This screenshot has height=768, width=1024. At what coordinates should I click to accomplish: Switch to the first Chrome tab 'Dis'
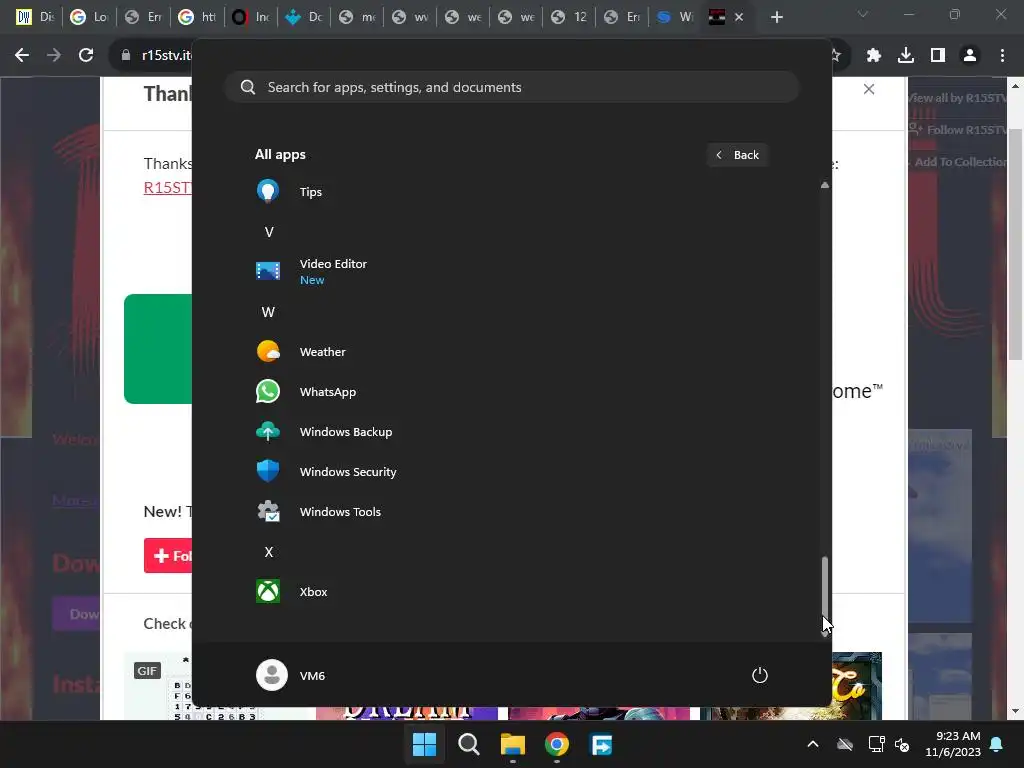click(35, 17)
